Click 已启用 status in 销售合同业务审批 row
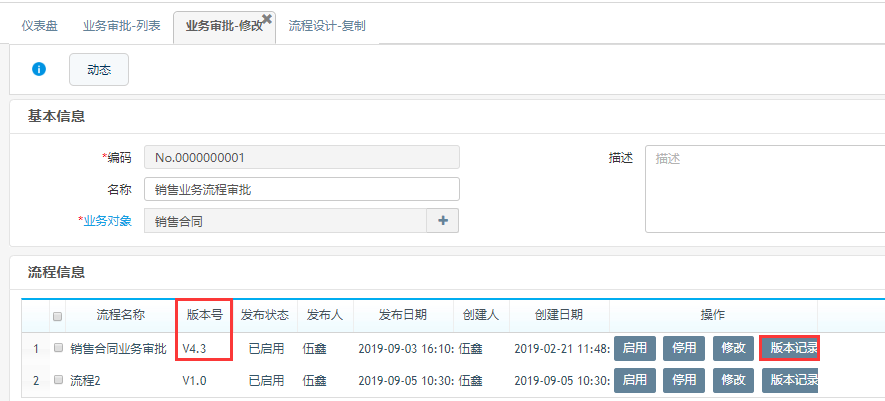The image size is (885, 401). [x=266, y=349]
